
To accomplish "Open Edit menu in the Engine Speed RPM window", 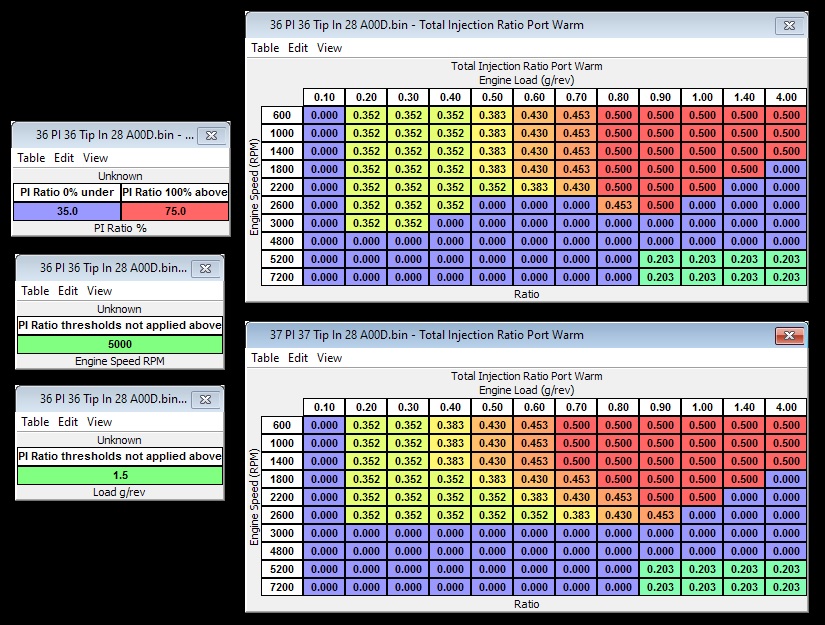I will pos(68,291).
